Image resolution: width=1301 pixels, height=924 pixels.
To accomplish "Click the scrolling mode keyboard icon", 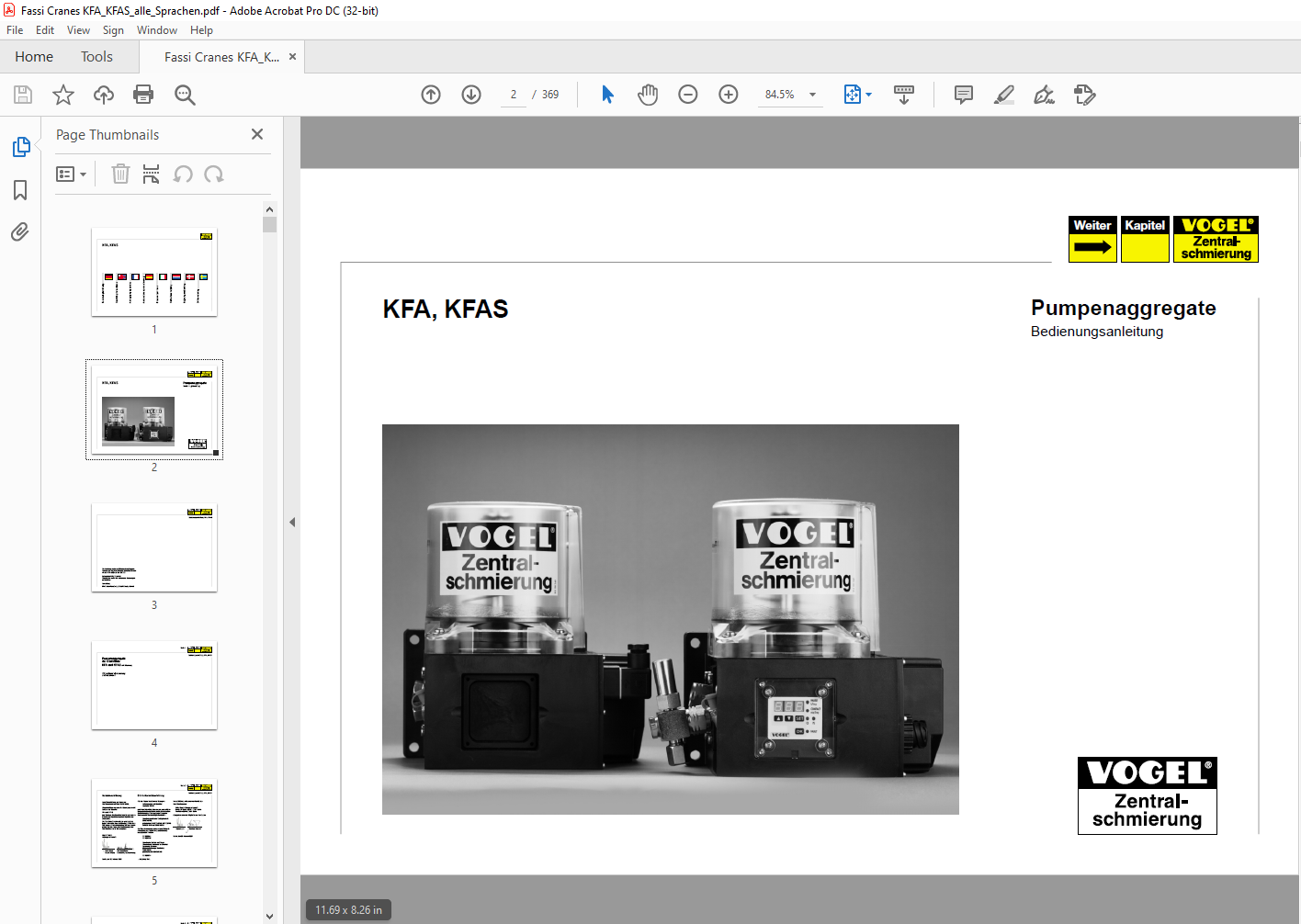I will click(x=904, y=95).
